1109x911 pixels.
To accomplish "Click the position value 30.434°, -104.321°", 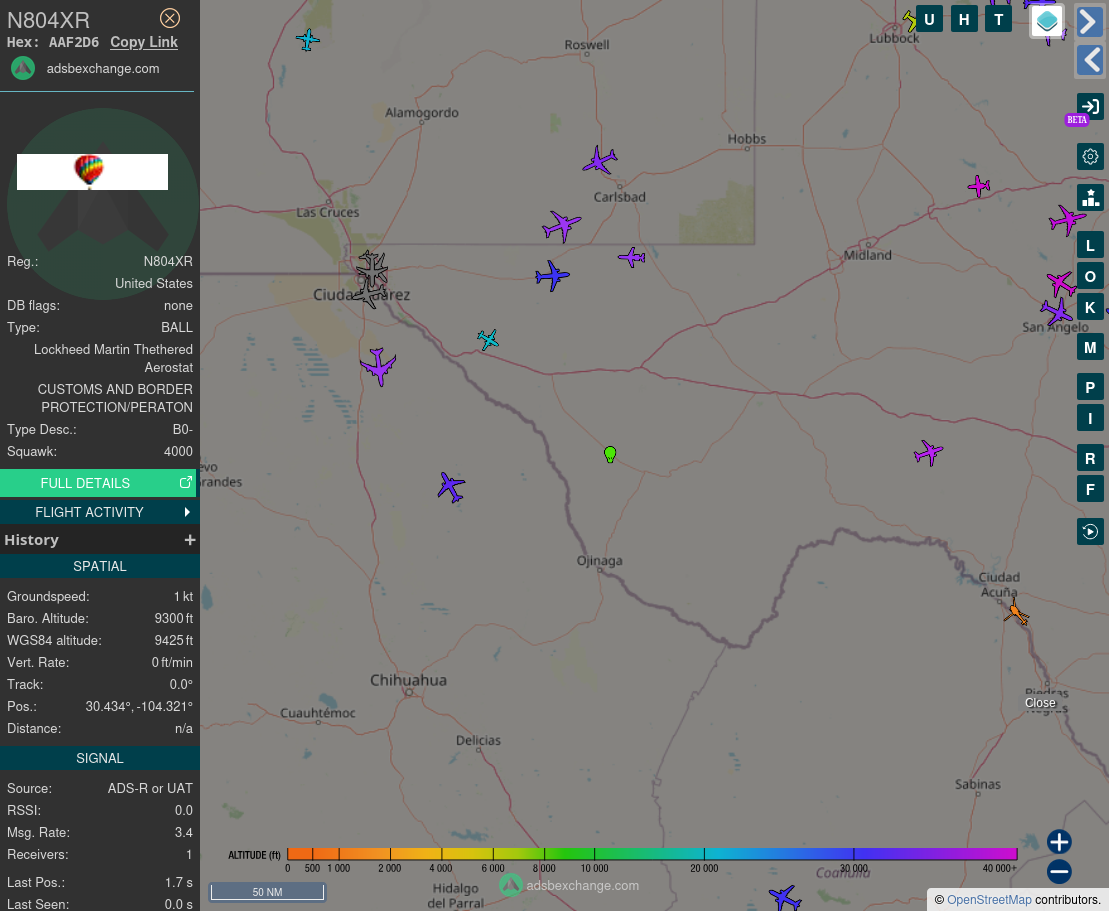I will coord(139,707).
